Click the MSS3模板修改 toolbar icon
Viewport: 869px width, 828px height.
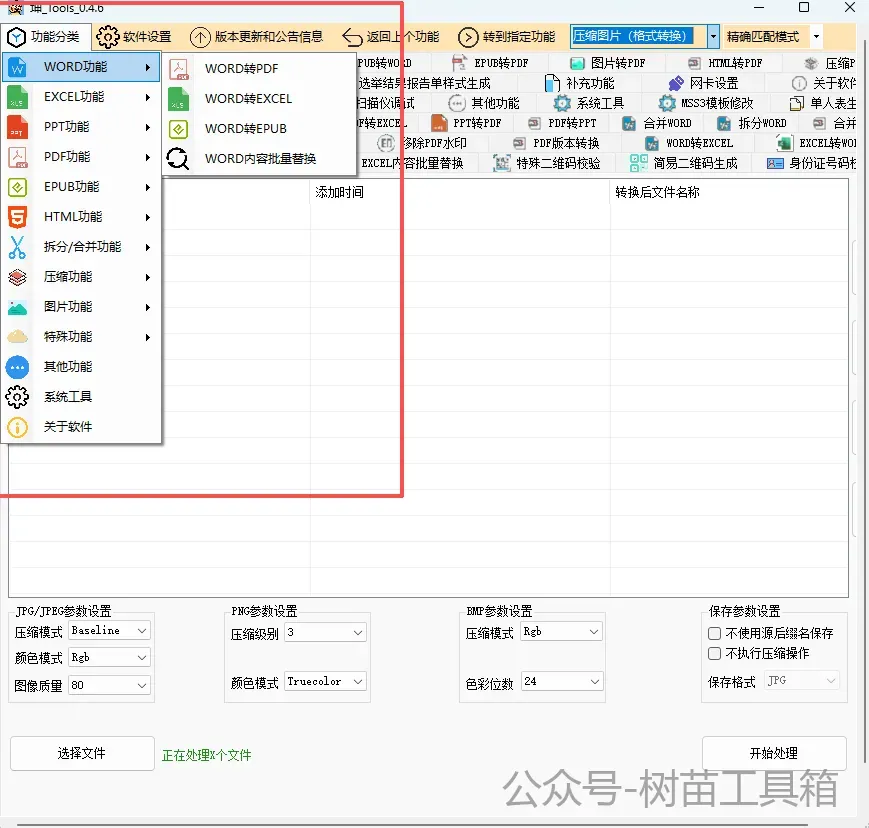tap(667, 104)
